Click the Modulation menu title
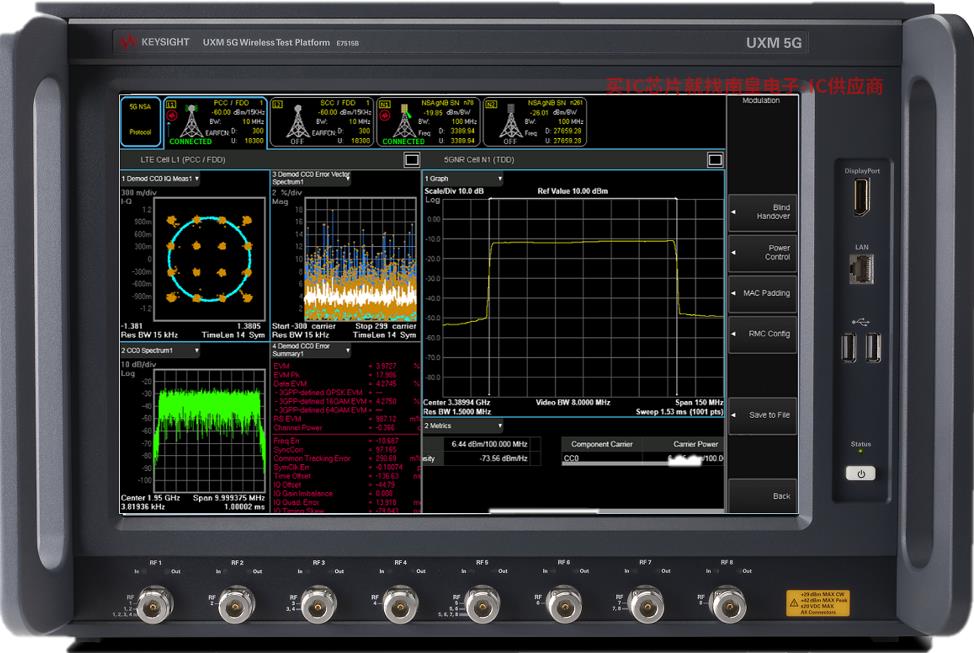974x653 pixels. (761, 101)
